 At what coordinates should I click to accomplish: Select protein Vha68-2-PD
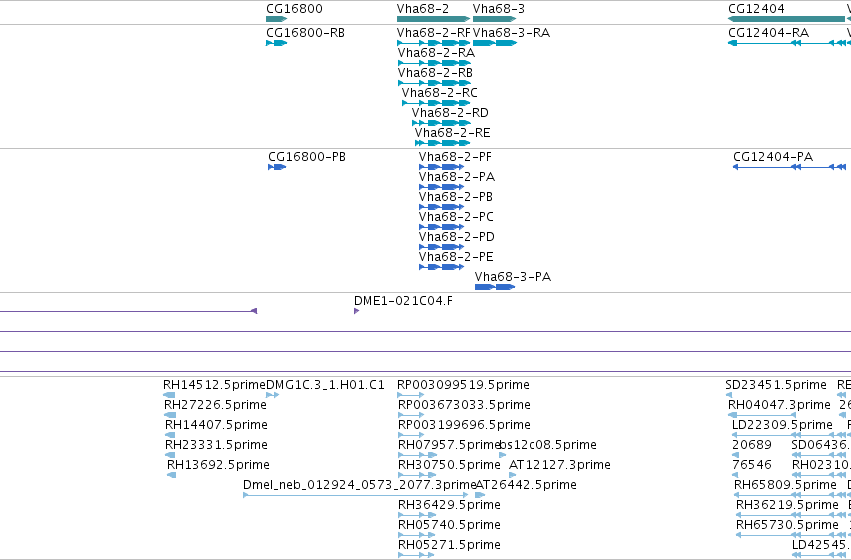[457, 237]
